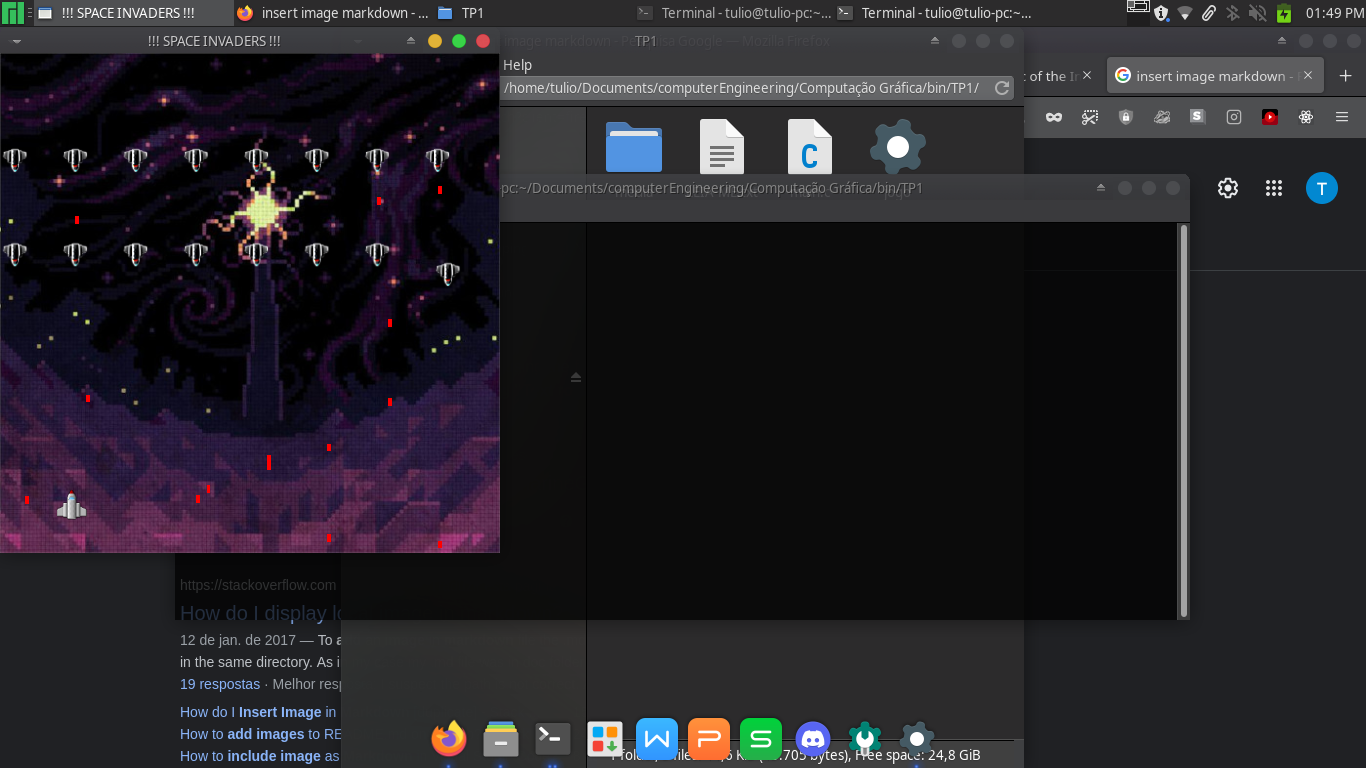Click the scissors screenshot extension icon
Image resolution: width=1366 pixels, height=768 pixels.
(1090, 117)
